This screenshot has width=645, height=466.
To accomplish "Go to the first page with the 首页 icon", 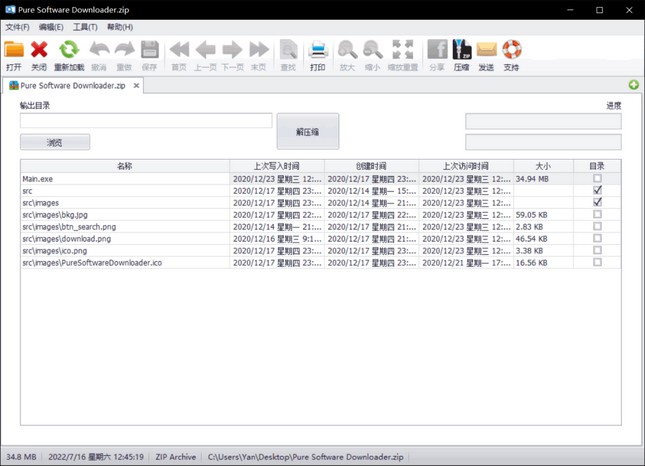I will [179, 50].
